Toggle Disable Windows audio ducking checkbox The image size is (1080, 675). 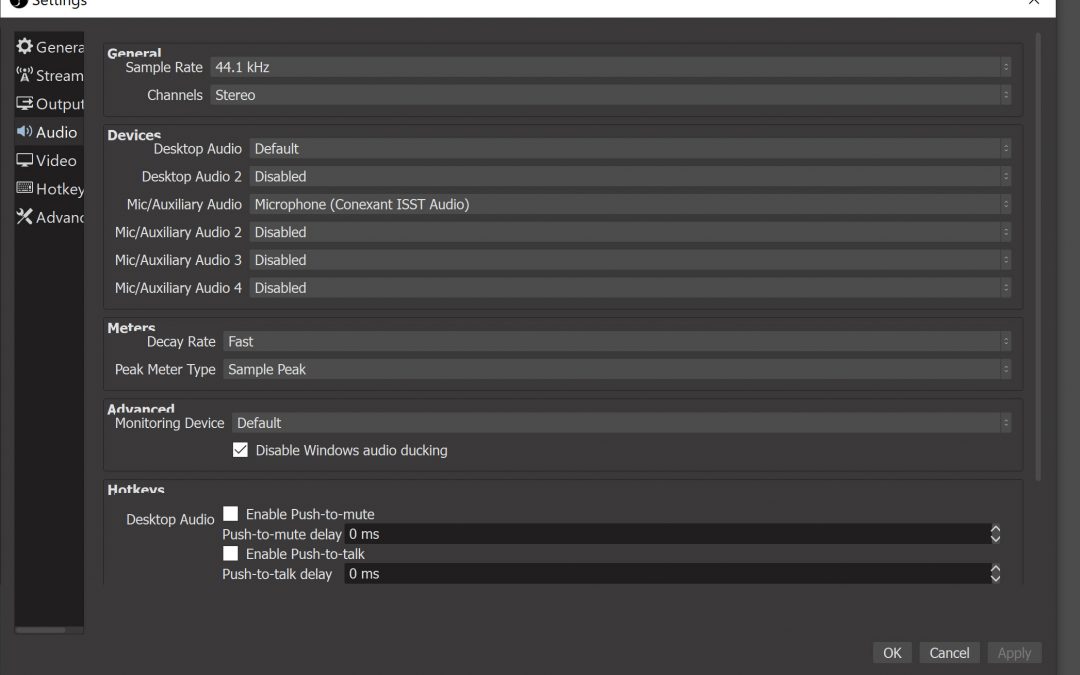tap(240, 450)
